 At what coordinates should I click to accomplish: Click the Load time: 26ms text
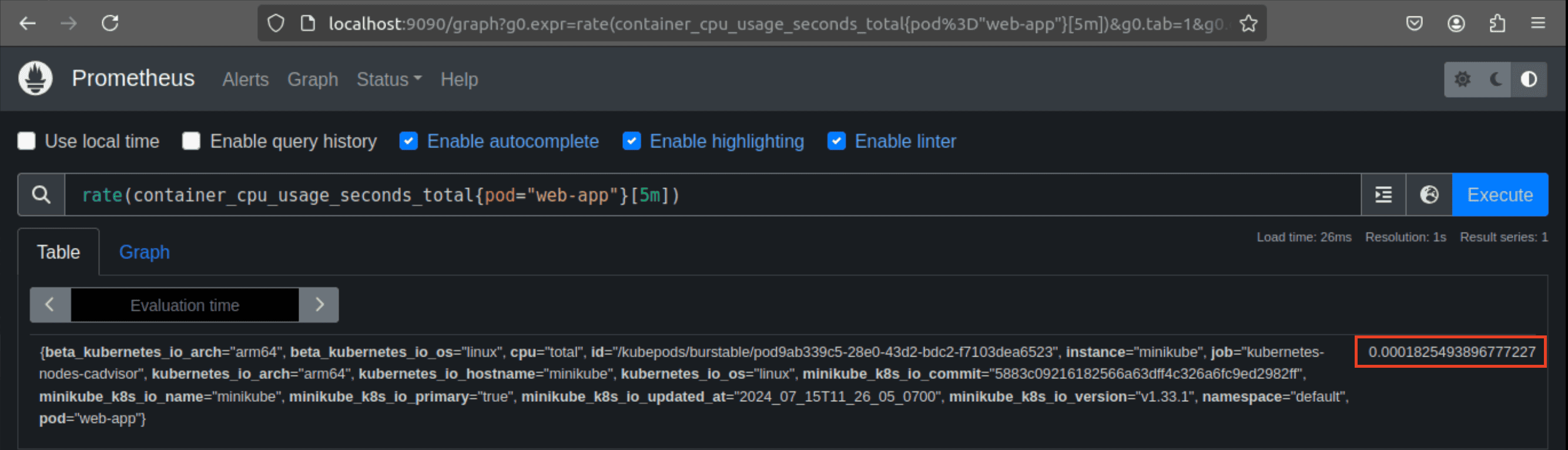tap(1304, 237)
